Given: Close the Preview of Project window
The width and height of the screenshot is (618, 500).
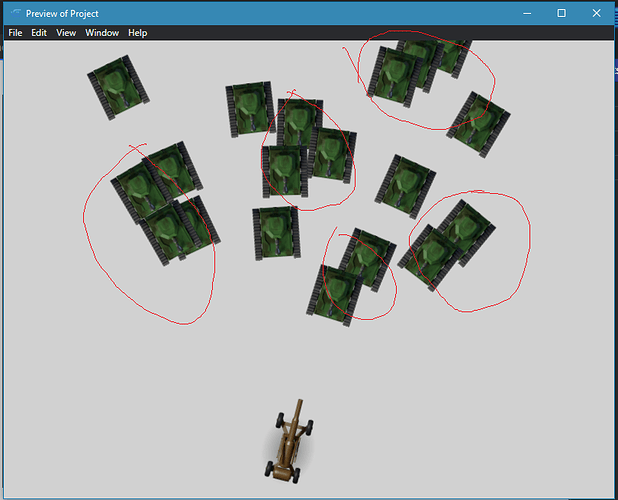Looking at the screenshot, I should 596,13.
